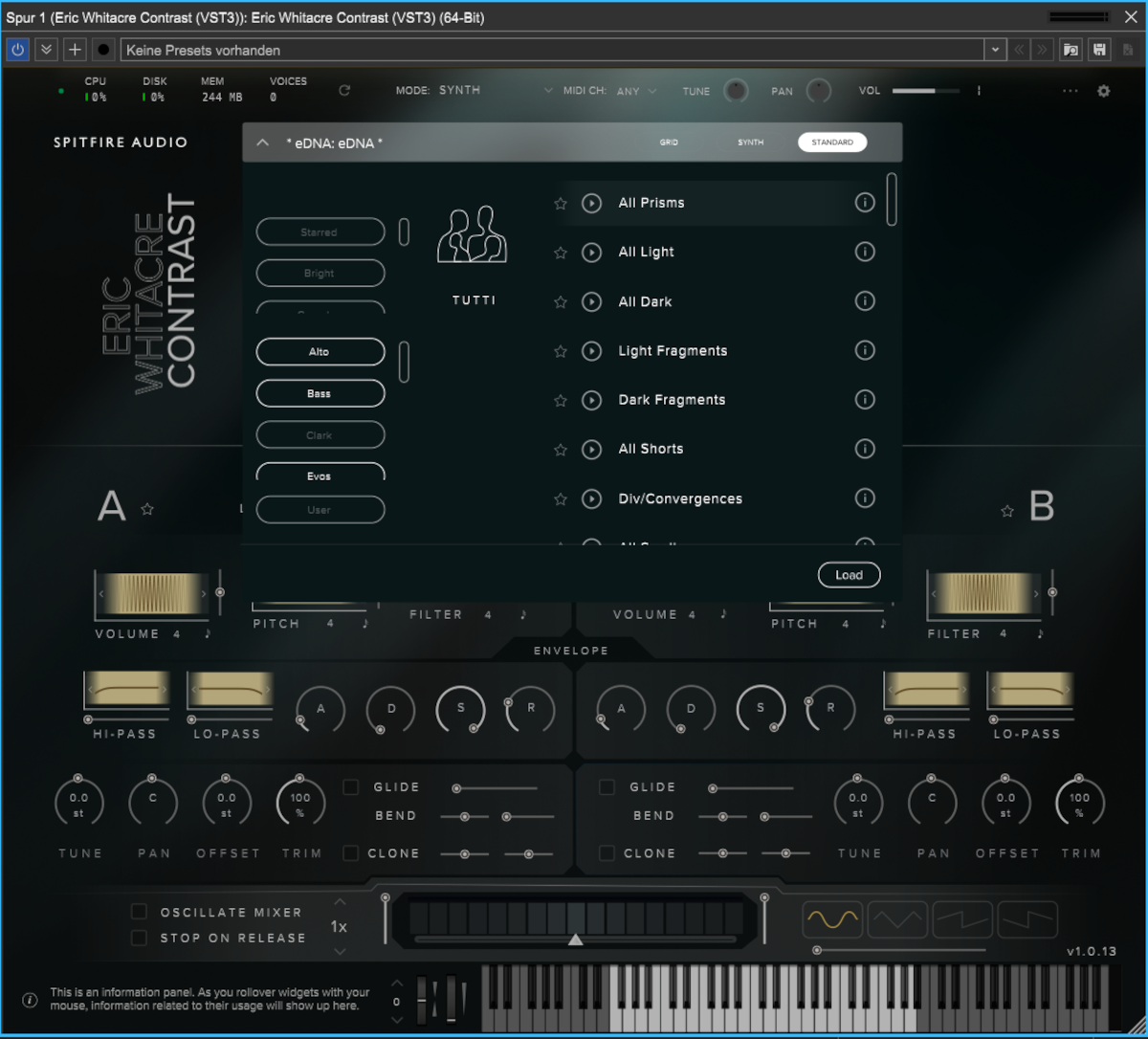1148x1039 pixels.
Task: Toggle the favorite star beside bay B
Action: [x=1007, y=511]
